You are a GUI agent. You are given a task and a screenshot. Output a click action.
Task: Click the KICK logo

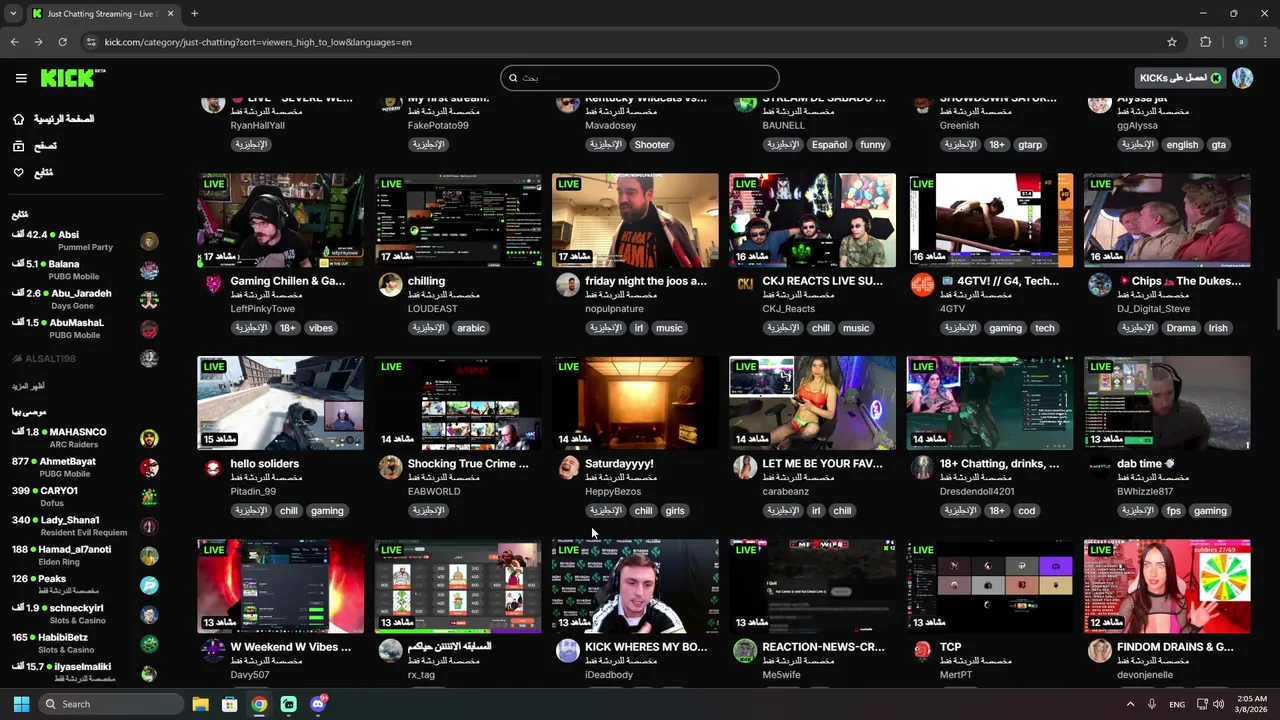[x=73, y=78]
